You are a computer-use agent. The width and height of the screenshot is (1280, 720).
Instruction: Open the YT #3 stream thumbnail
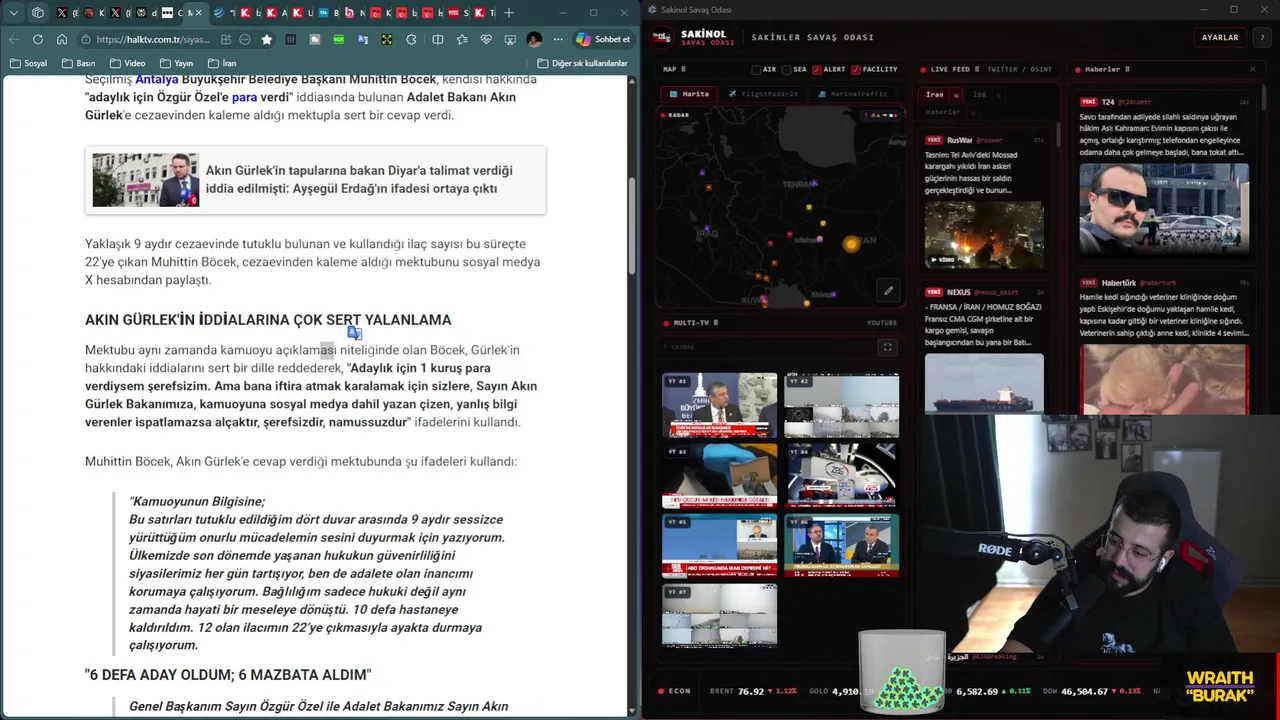tap(719, 475)
